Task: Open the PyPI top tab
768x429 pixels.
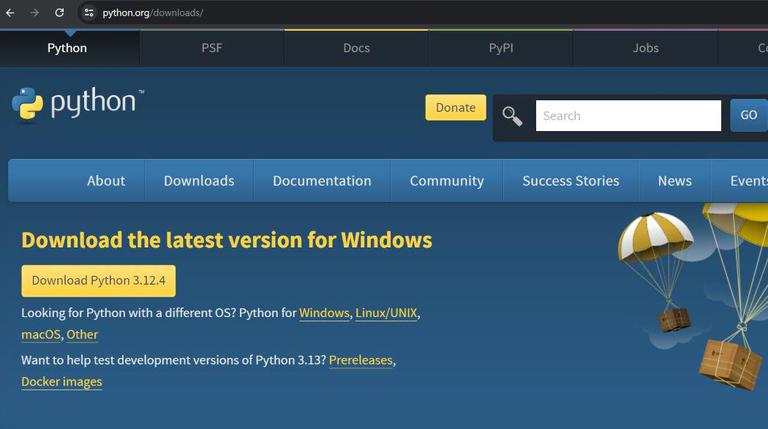Action: pyautogui.click(x=501, y=48)
